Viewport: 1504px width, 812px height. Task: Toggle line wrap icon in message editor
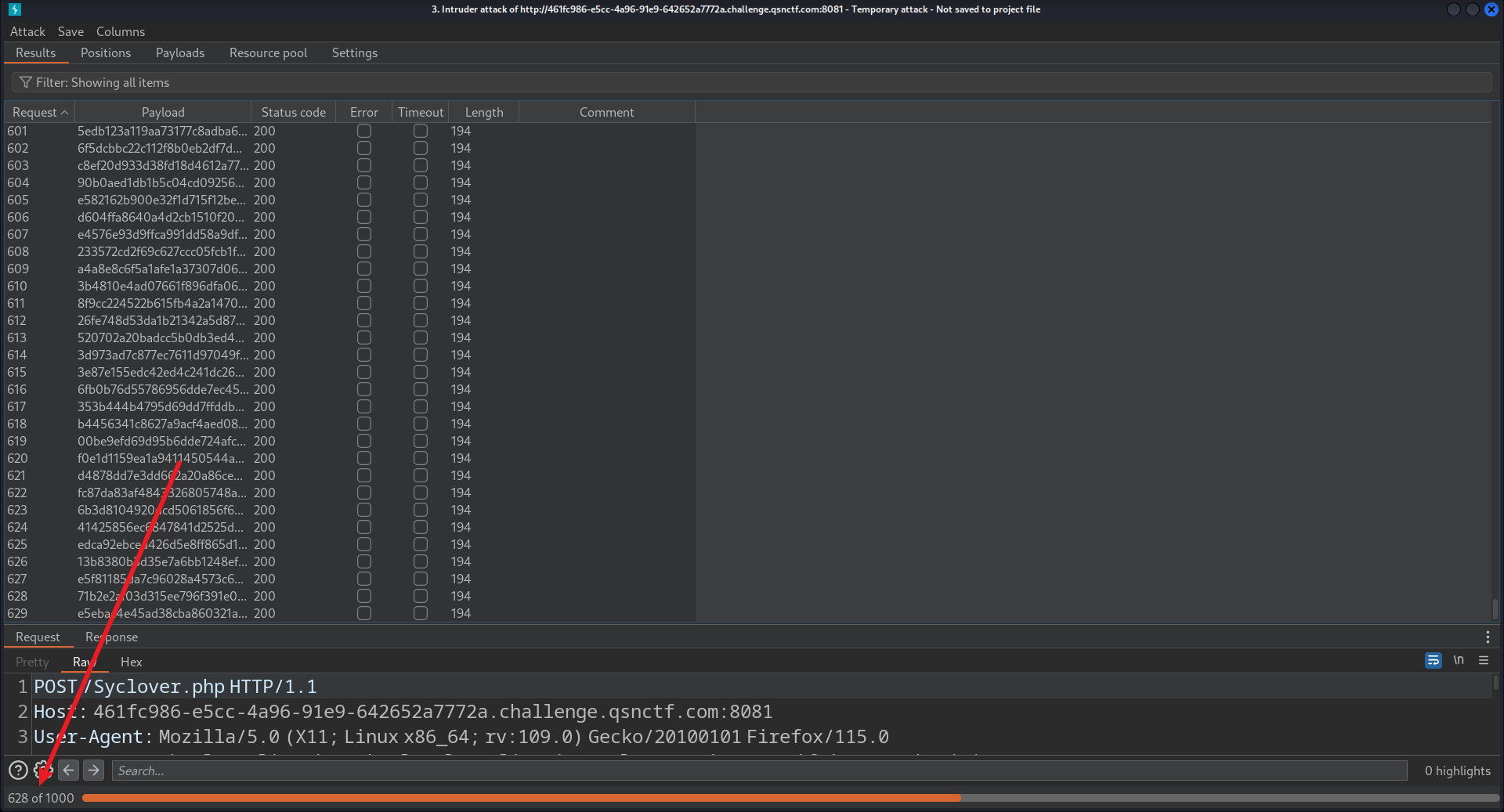click(x=1433, y=661)
